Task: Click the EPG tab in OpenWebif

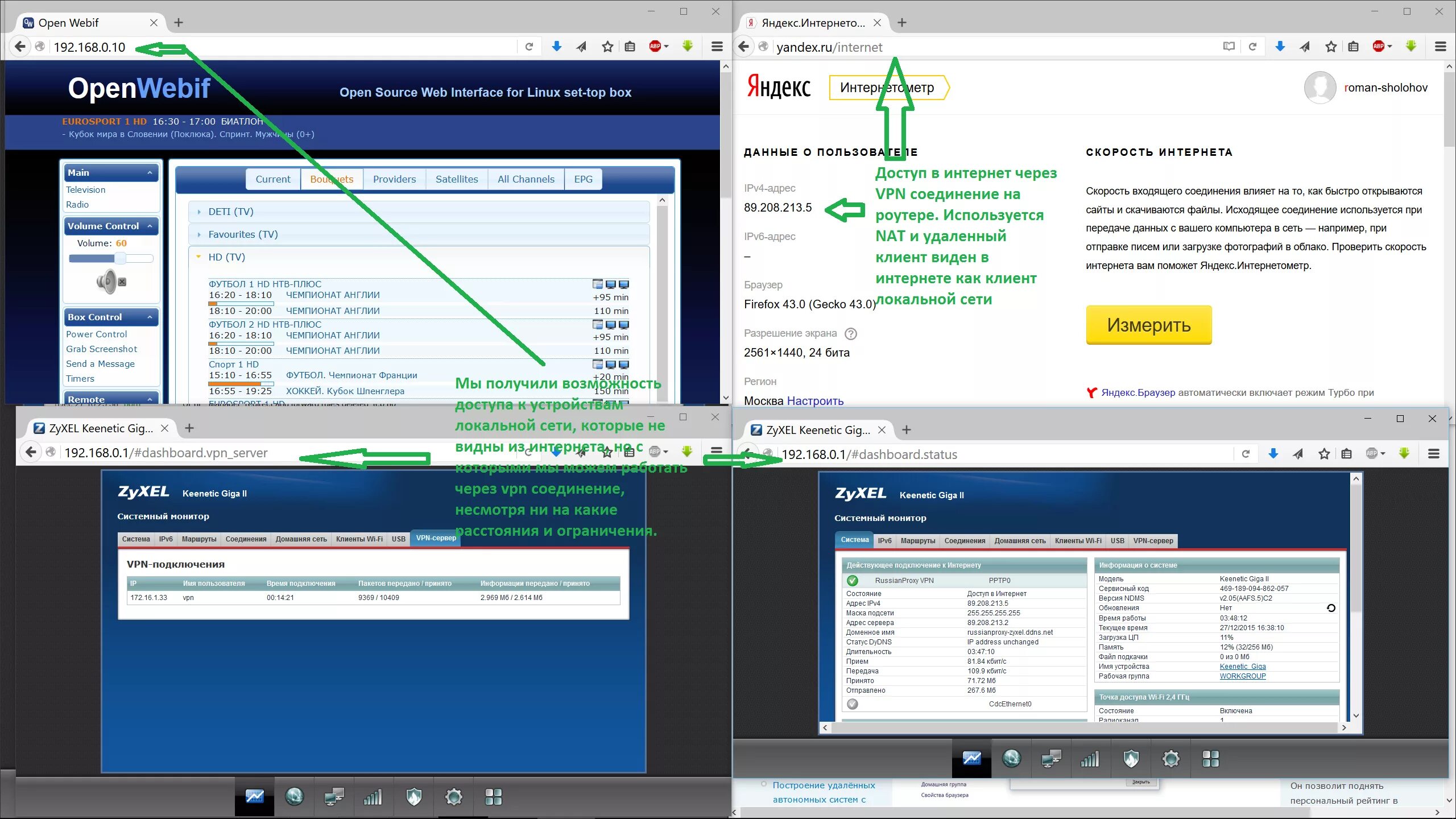Action: pyautogui.click(x=583, y=178)
